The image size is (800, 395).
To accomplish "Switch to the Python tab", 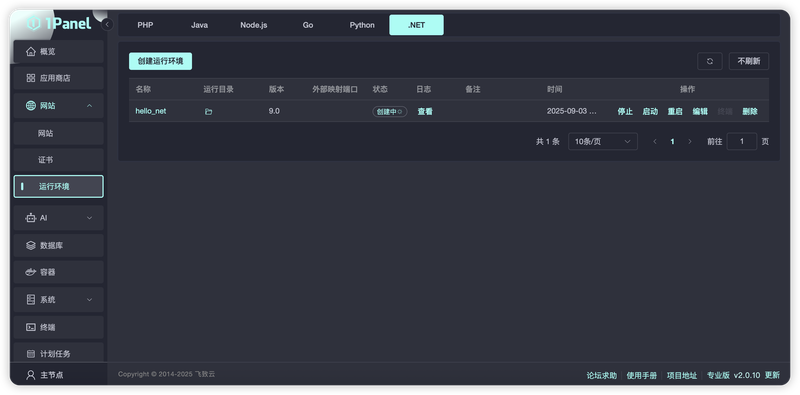I will click(362, 25).
